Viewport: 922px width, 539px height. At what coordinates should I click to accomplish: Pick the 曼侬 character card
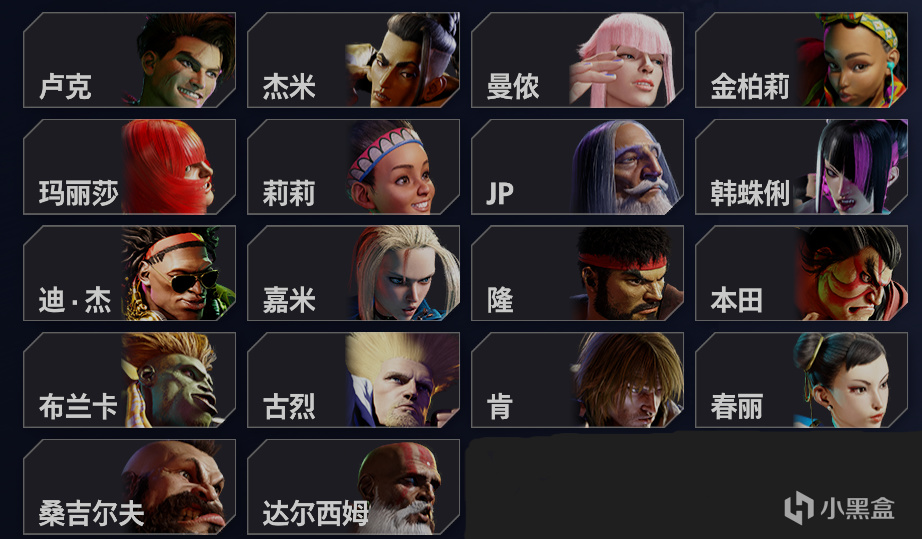tap(577, 60)
